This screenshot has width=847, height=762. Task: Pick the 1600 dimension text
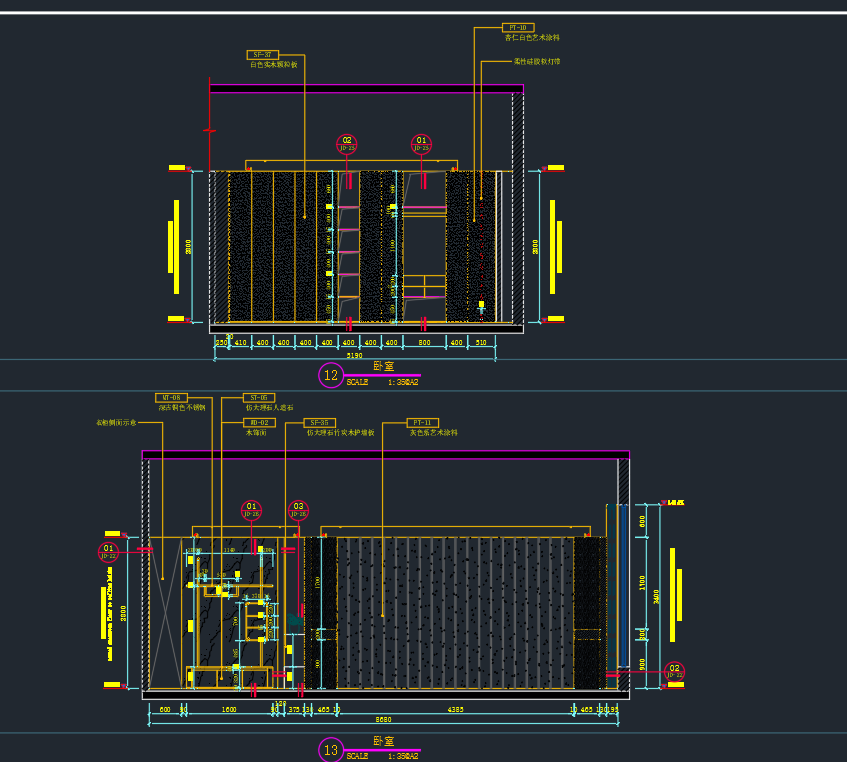[229, 709]
